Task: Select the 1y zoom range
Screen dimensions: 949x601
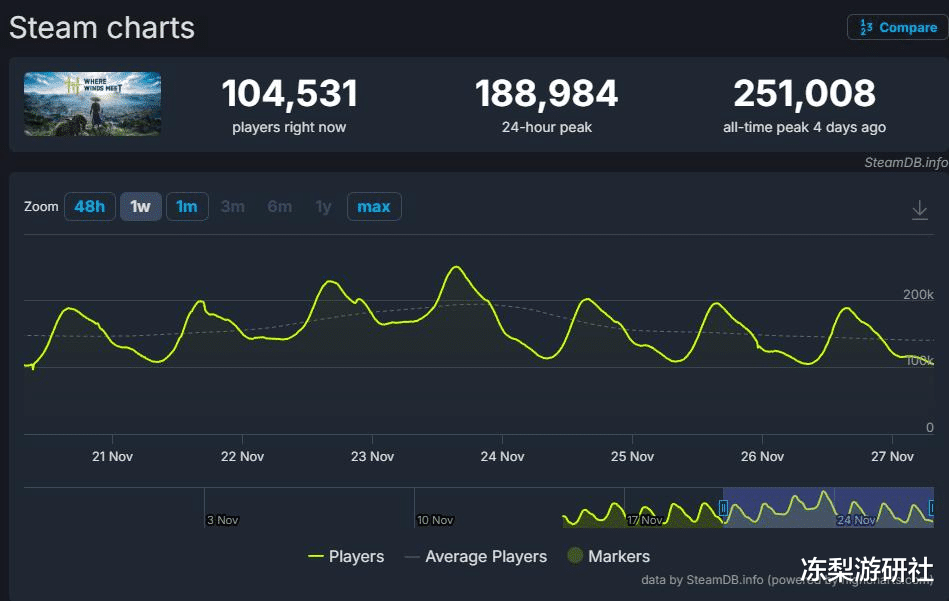Action: click(x=323, y=206)
